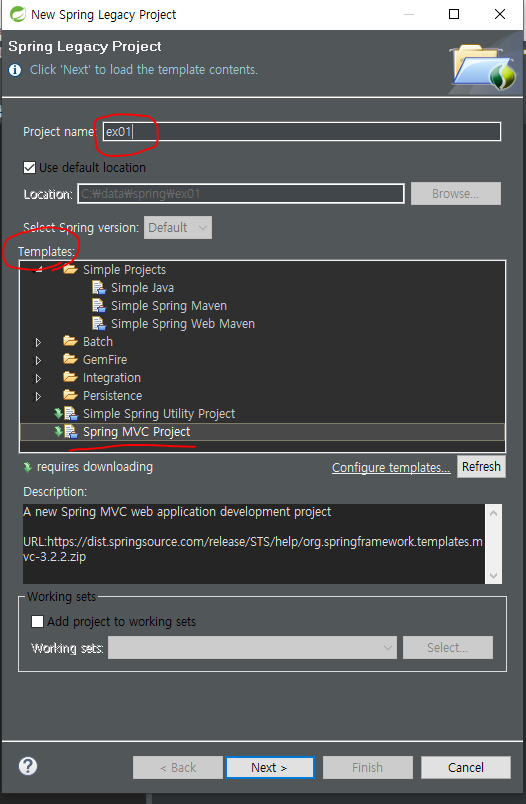Click the 'Simple Projects' folder label
Screen dimensions: 526x804
coord(125,270)
